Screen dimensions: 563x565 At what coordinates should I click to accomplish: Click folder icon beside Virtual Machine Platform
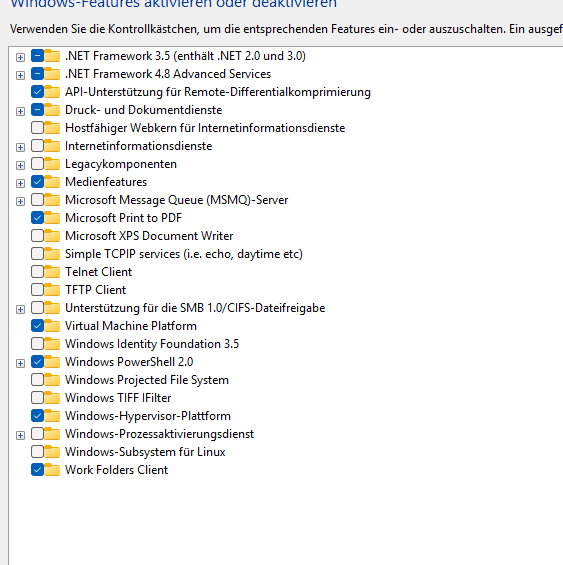pos(52,326)
